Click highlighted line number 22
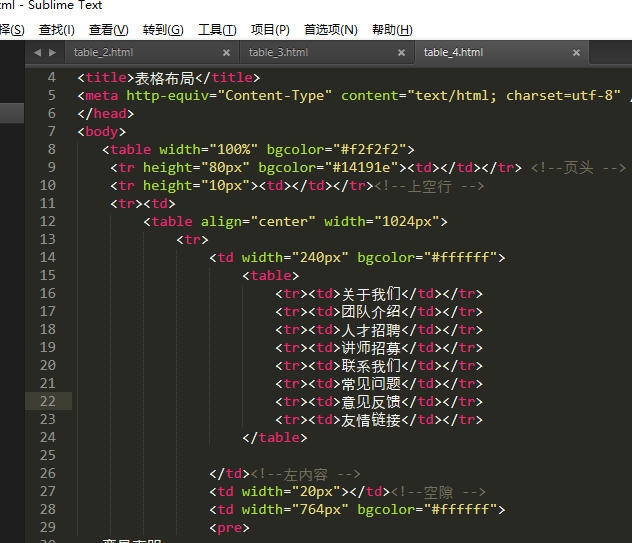Image resolution: width=632 pixels, height=543 pixels. 48,401
